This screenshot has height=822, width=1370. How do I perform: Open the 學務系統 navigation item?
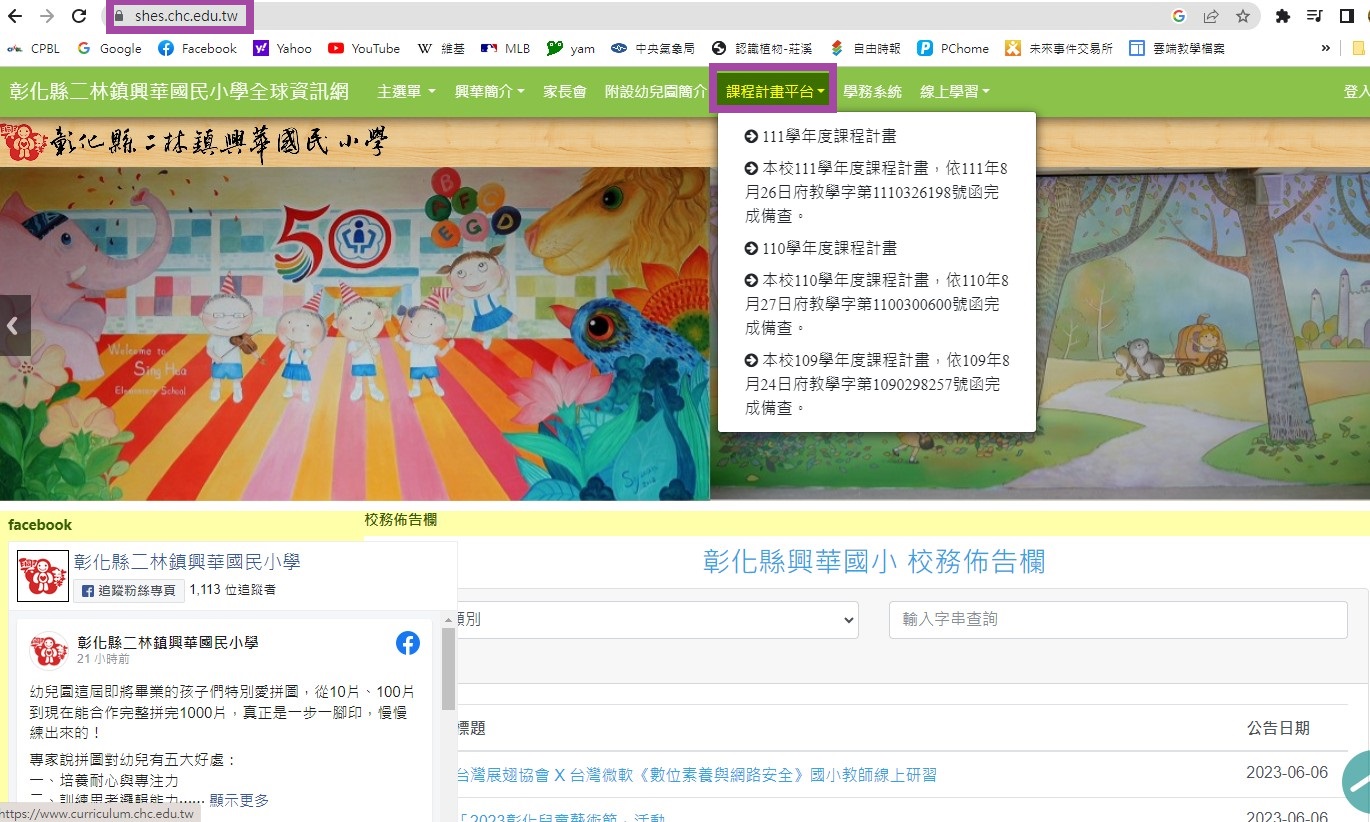(872, 91)
